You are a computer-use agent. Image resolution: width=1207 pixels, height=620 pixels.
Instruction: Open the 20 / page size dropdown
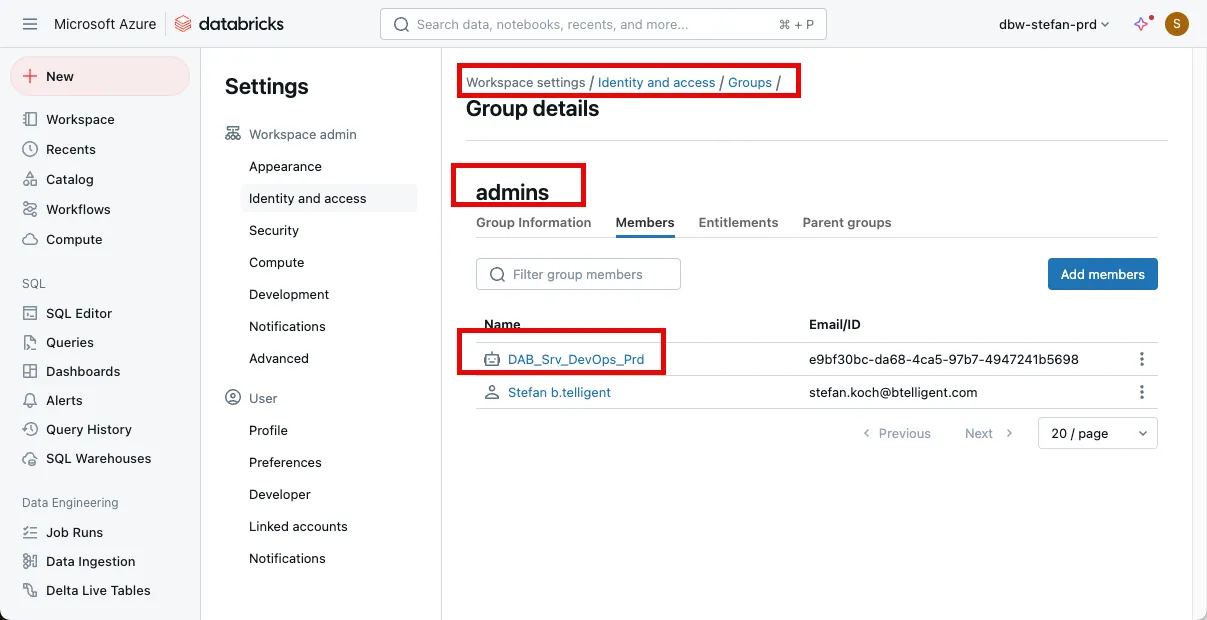pyautogui.click(x=1097, y=433)
